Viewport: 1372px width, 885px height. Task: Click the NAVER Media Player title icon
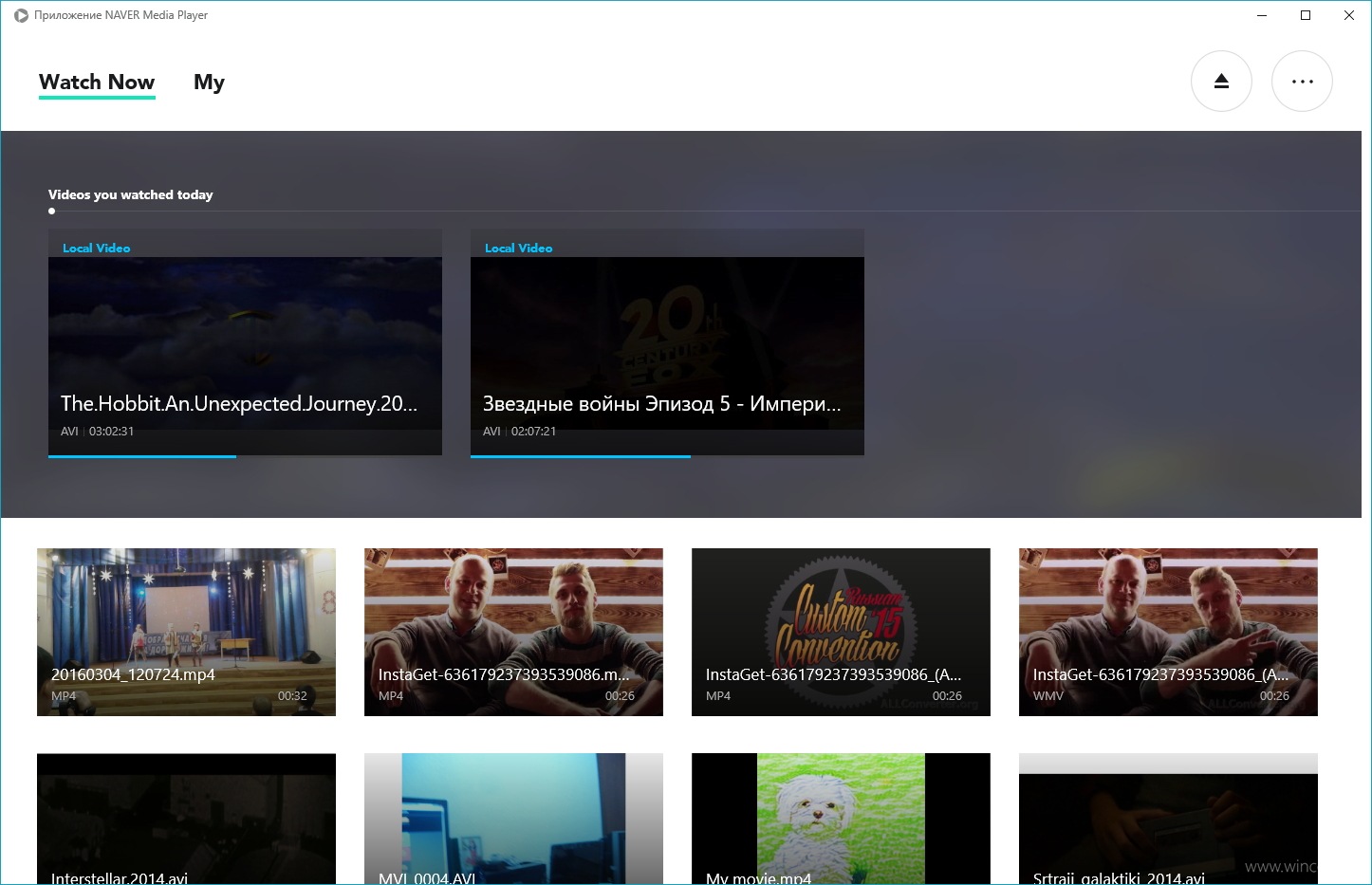(21, 15)
